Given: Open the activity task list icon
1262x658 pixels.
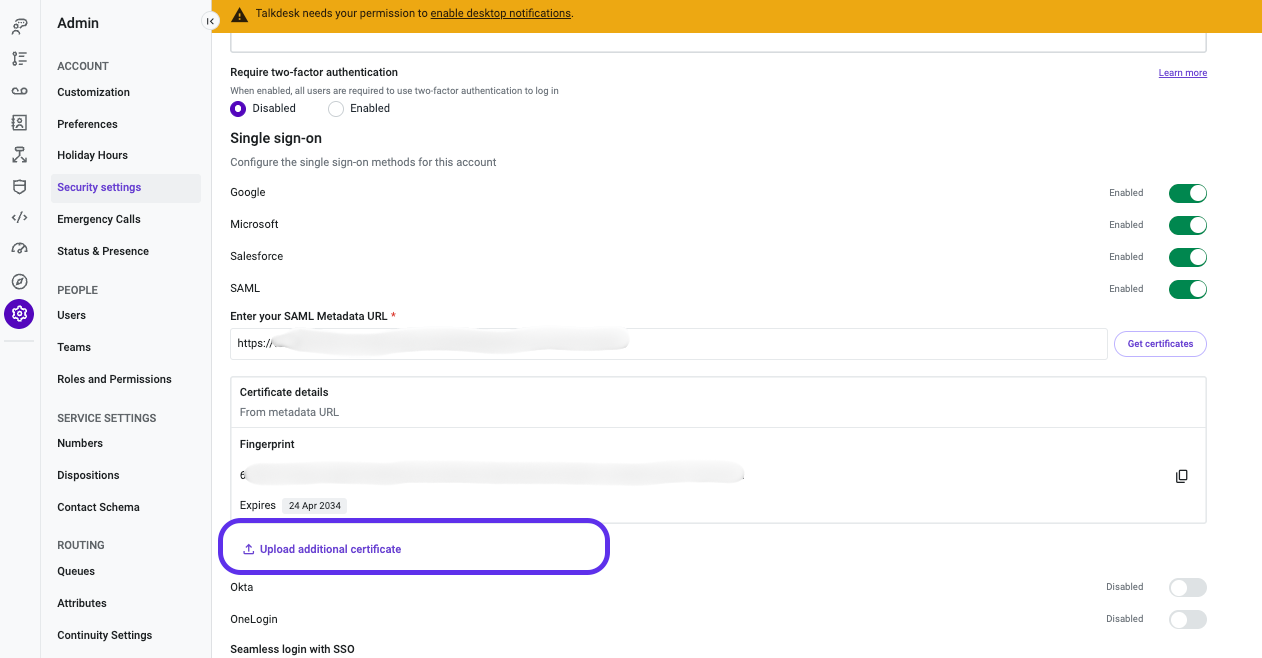Looking at the screenshot, I should [19, 59].
